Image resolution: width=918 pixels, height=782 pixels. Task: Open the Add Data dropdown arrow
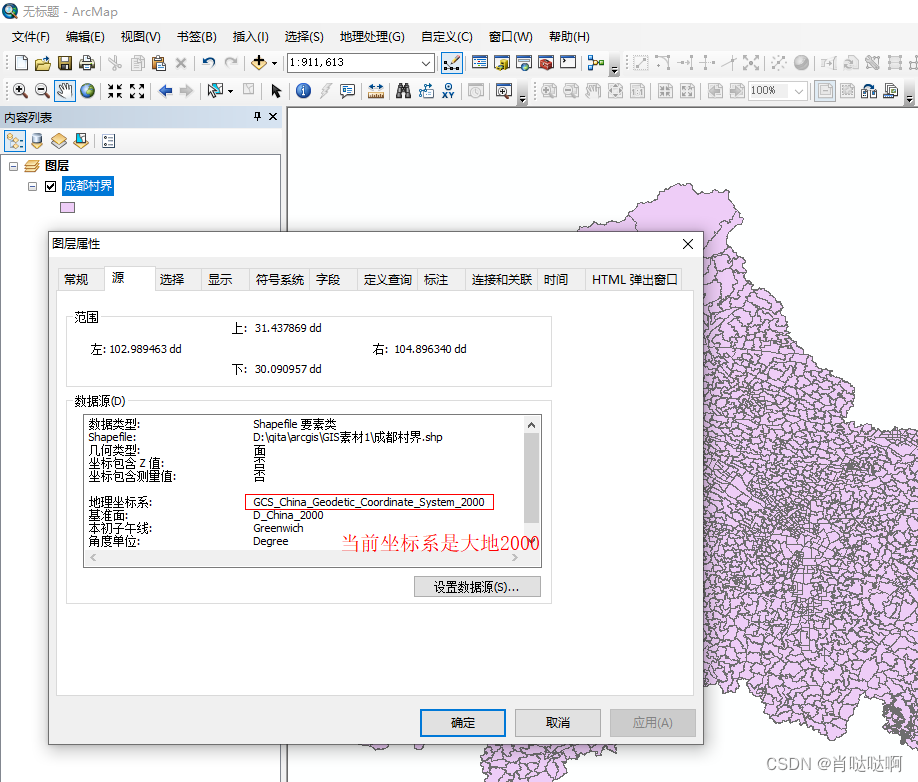pos(274,63)
